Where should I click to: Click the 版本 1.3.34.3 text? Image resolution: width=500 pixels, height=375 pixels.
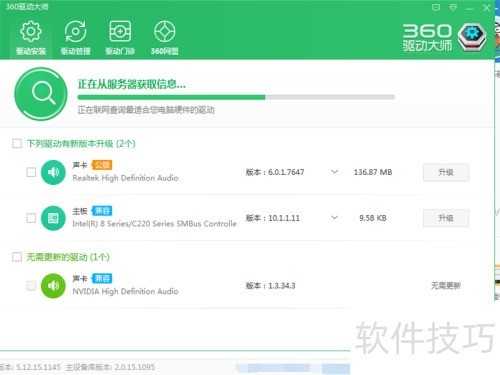click(271, 286)
